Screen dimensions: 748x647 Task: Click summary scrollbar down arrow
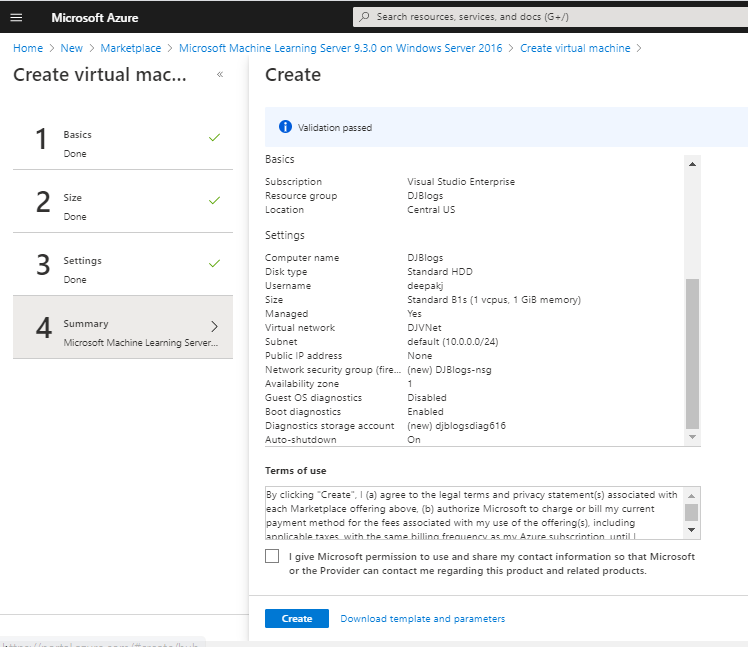[x=692, y=437]
